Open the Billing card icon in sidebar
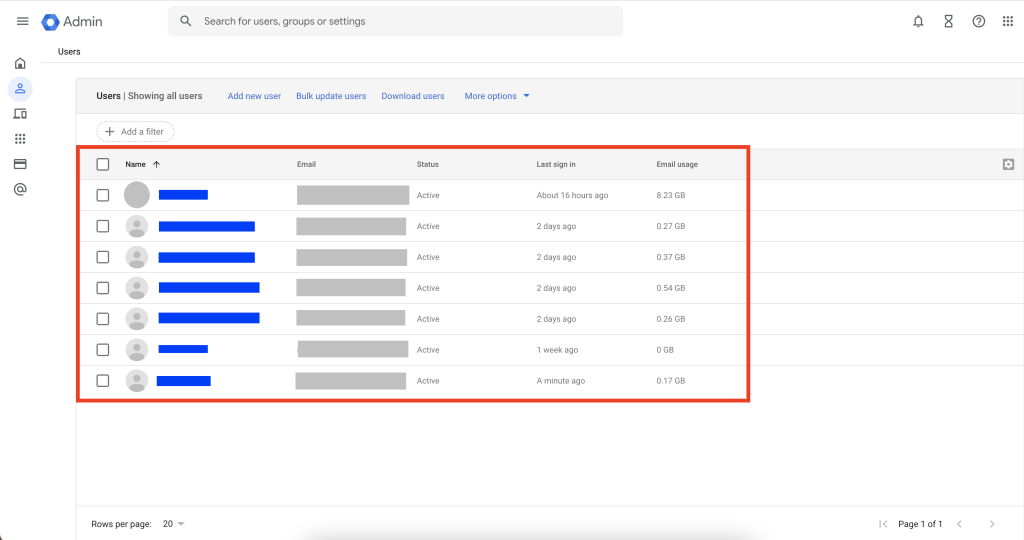1024x540 pixels. (20, 164)
